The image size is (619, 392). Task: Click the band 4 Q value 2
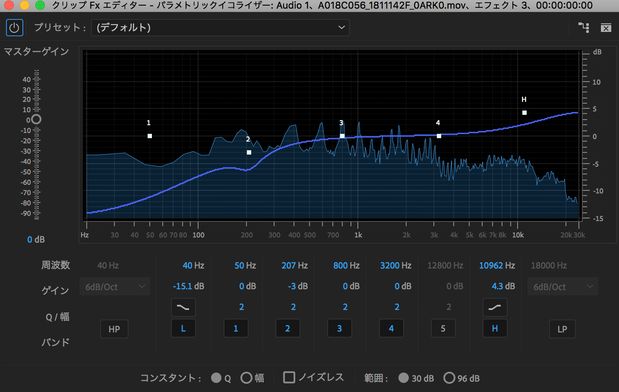click(397, 307)
